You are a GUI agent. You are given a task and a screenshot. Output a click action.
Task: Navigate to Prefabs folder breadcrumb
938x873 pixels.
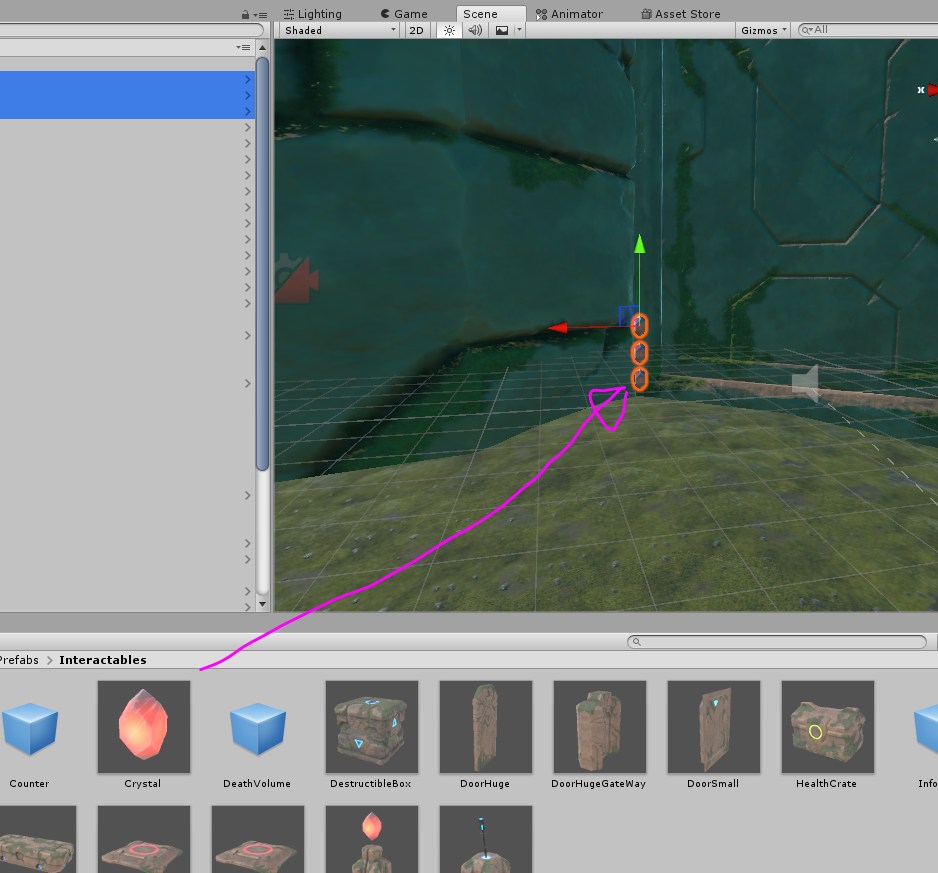(x=19, y=659)
